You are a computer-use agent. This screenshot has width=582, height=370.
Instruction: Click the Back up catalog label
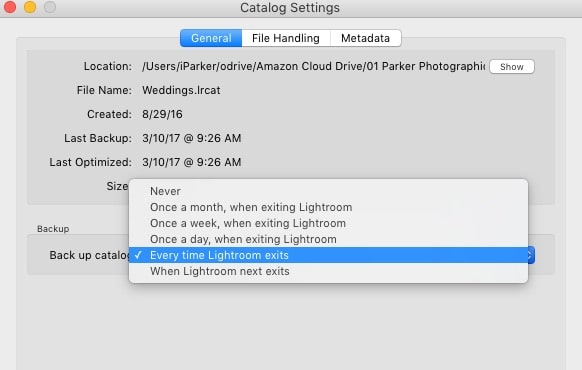tap(89, 255)
